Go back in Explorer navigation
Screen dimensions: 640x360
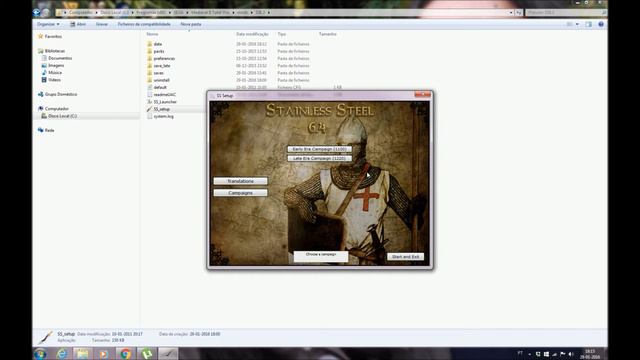click(x=37, y=13)
